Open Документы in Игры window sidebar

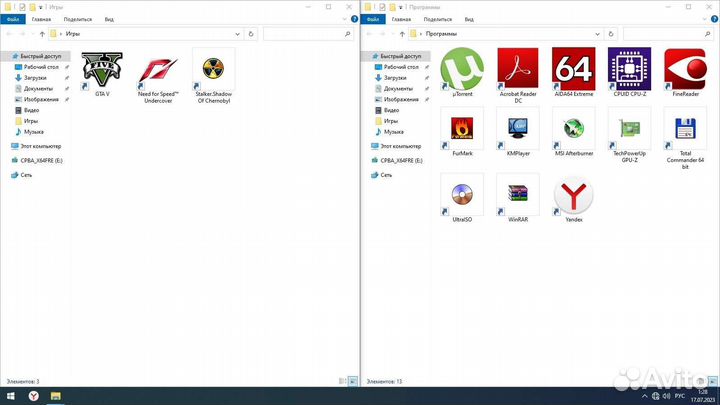[x=38, y=89]
